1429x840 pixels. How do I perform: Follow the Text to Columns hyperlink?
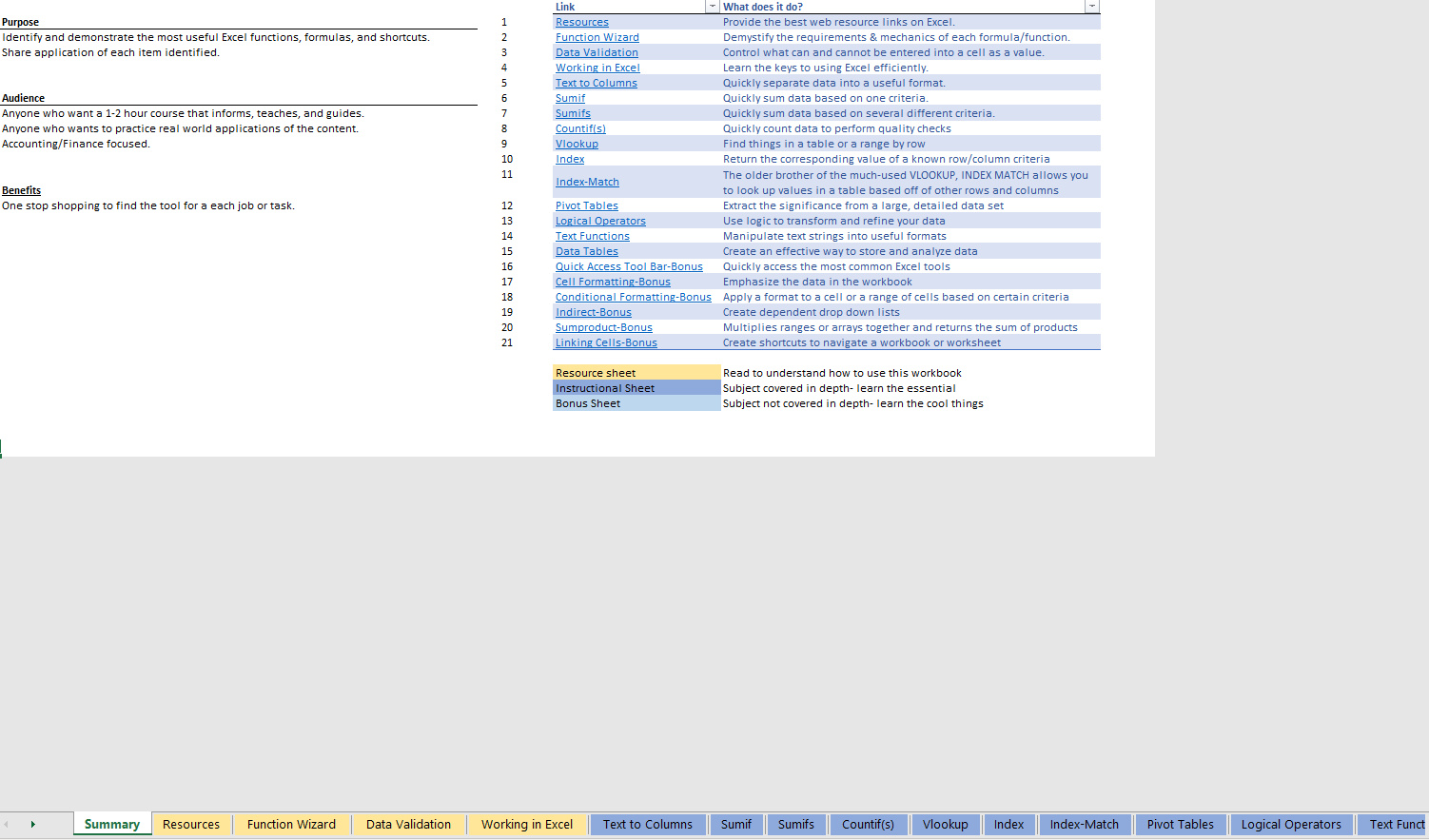point(597,83)
